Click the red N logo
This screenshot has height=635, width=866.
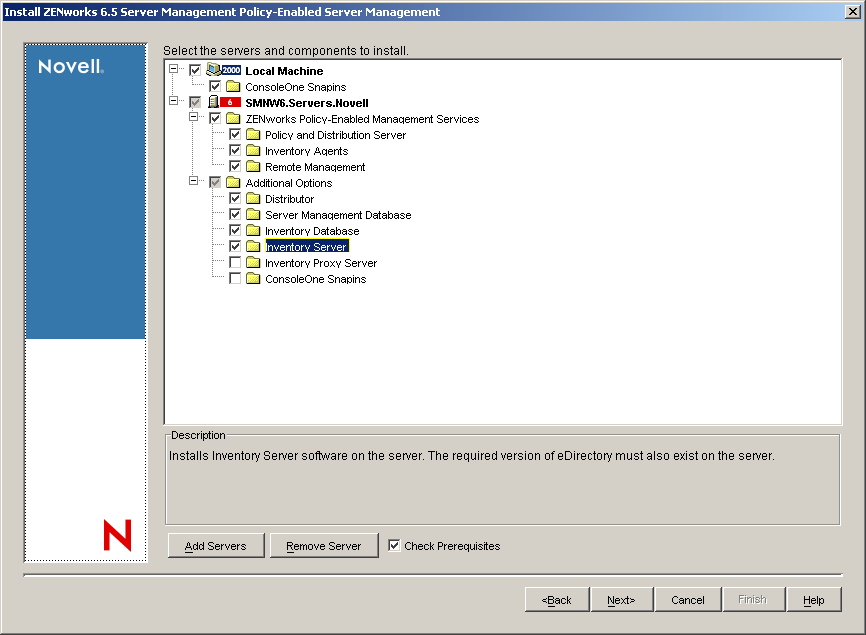117,536
